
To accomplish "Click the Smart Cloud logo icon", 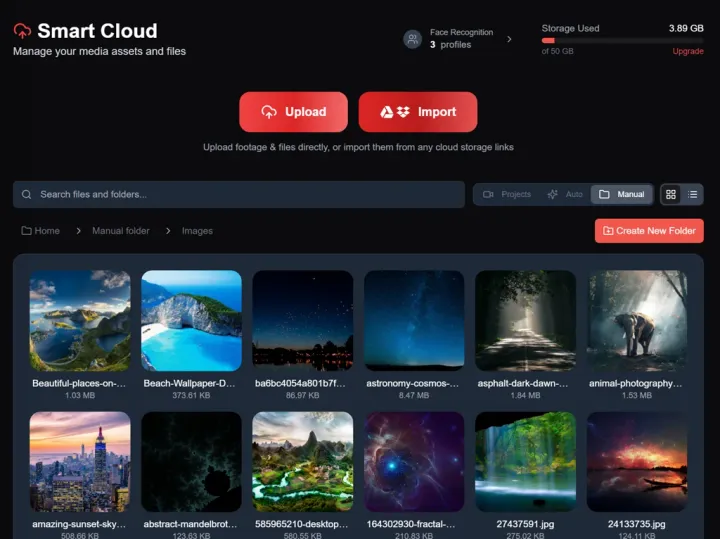I will click(x=22, y=31).
